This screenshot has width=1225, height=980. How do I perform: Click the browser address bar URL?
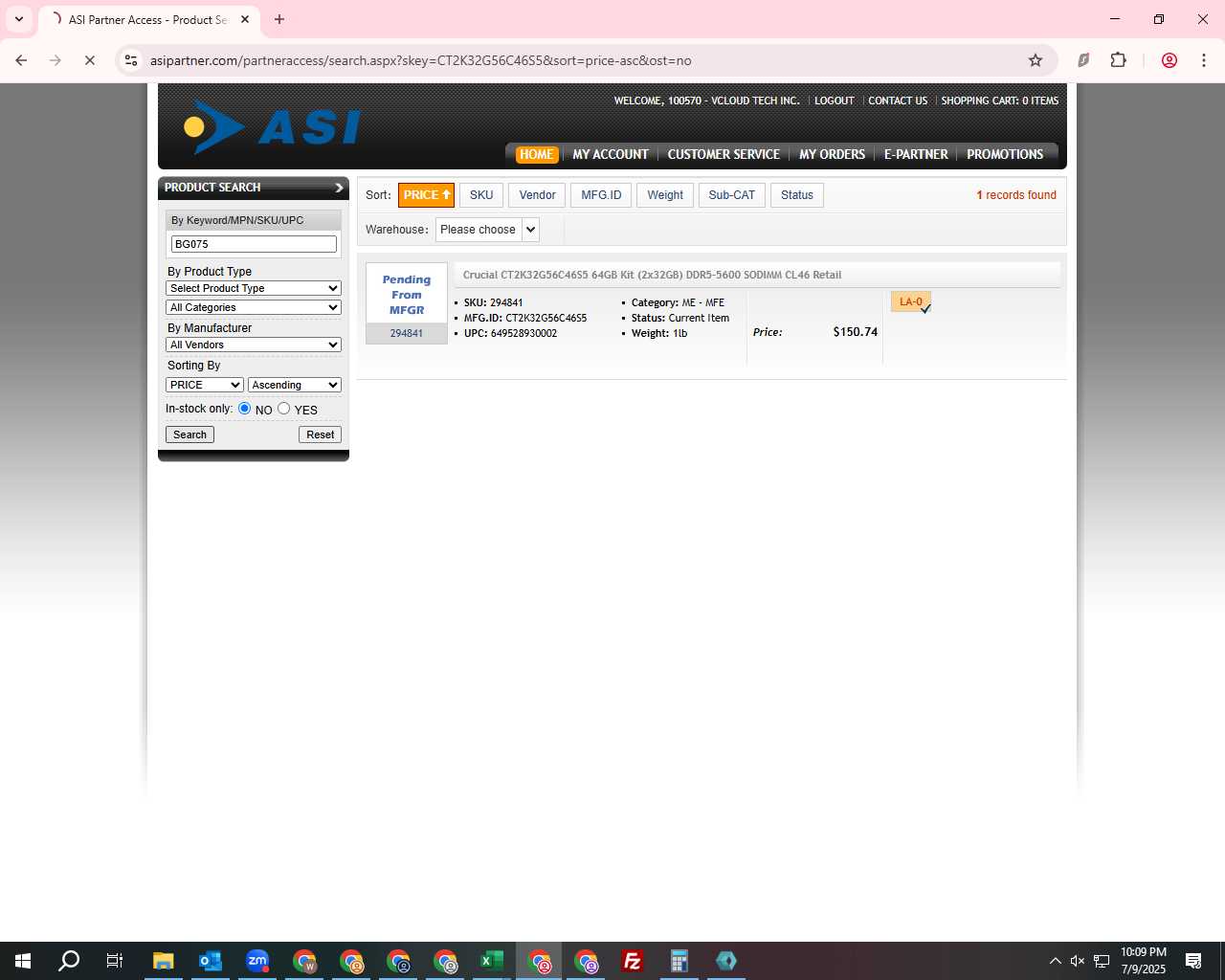(420, 60)
